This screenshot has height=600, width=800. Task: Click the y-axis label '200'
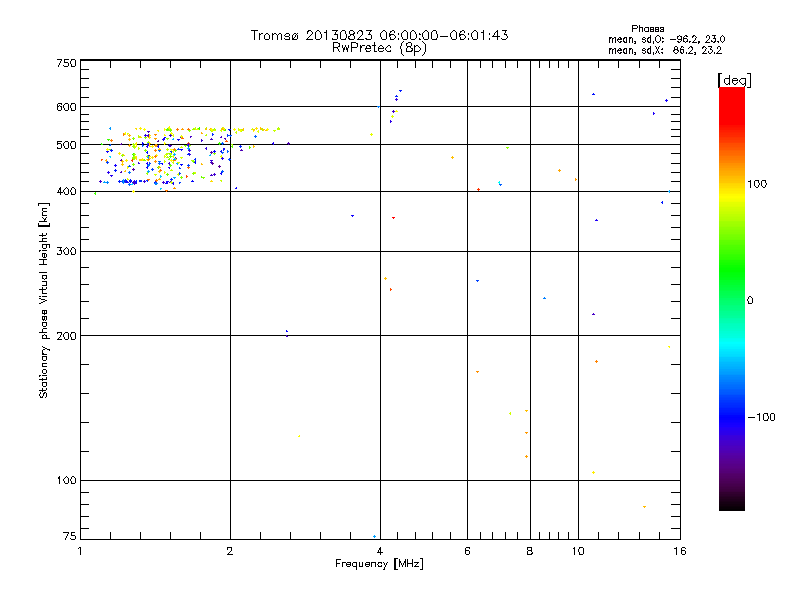coord(66,336)
